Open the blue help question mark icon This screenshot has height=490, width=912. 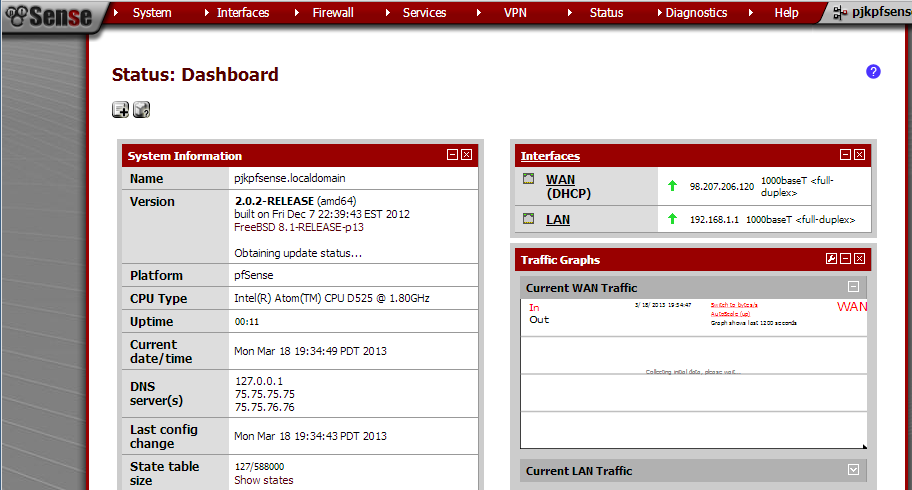(873, 72)
